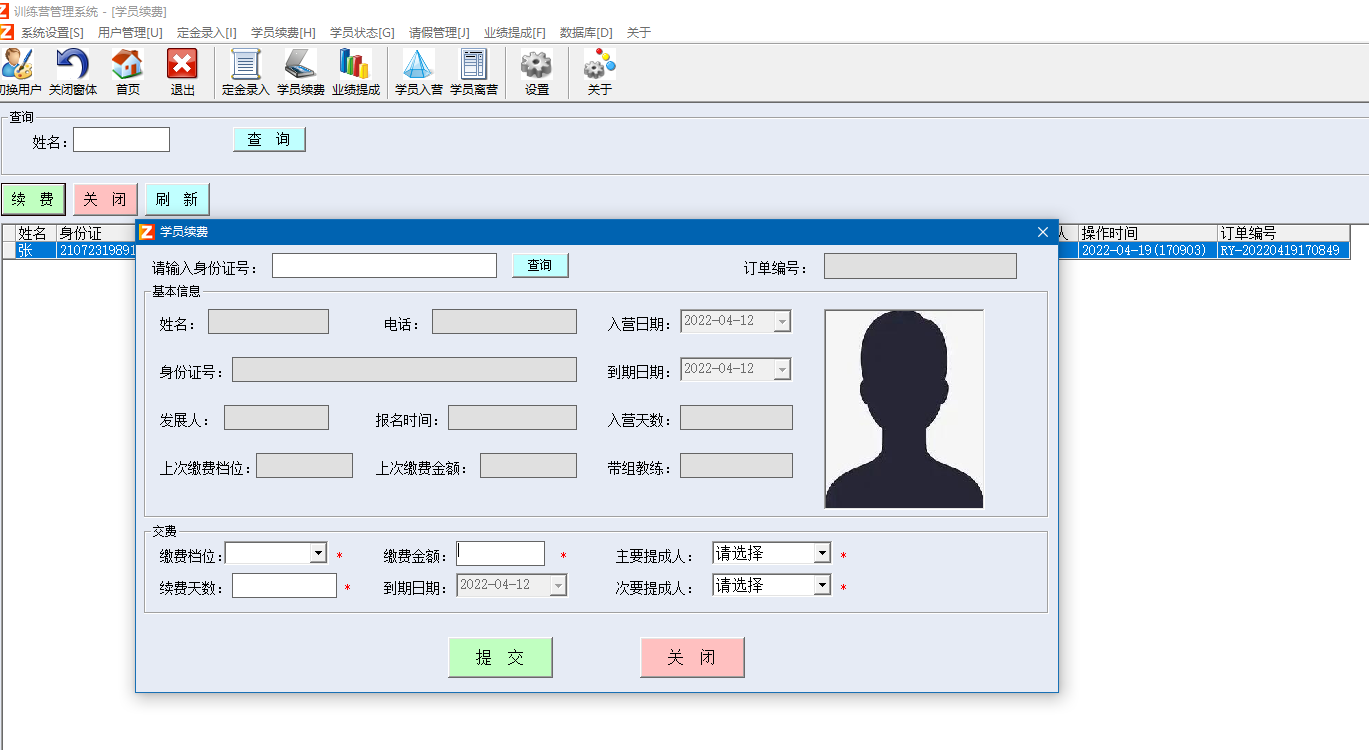Screen dimensions: 1369x750
Task: Expand the 次要提成人 dropdown
Action: coord(821,585)
